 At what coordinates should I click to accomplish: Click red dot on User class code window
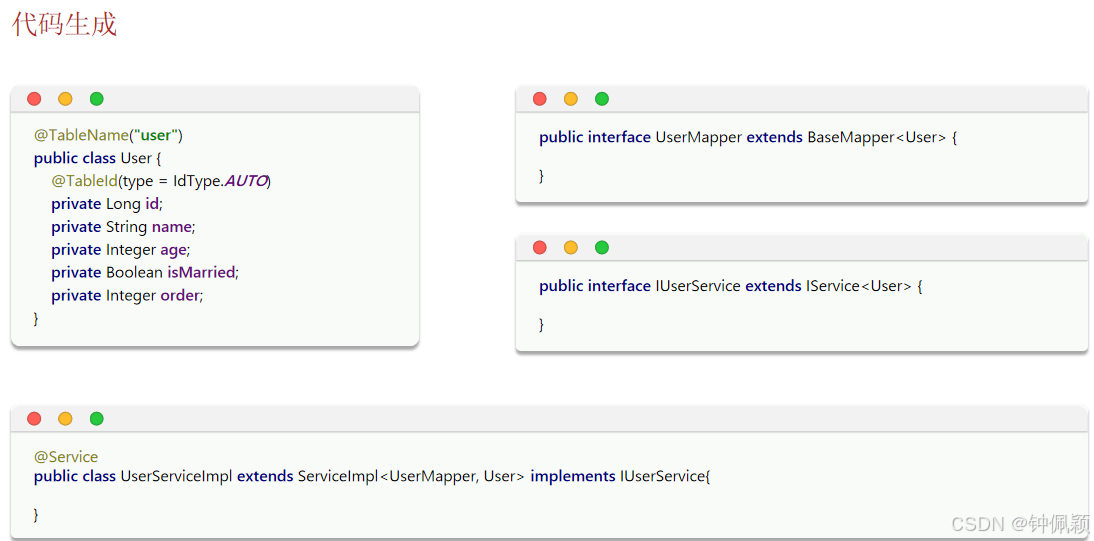(x=34, y=99)
